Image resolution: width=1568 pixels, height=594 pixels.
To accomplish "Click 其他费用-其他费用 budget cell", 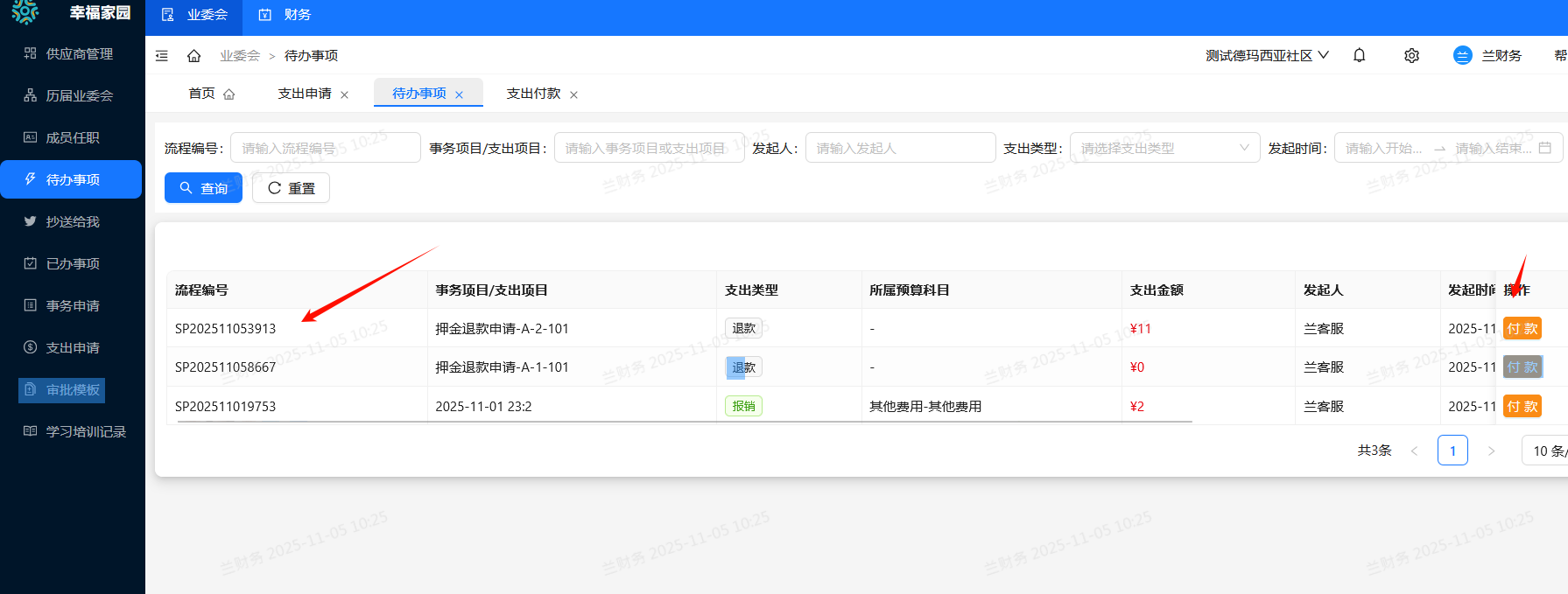I will pos(925,407).
